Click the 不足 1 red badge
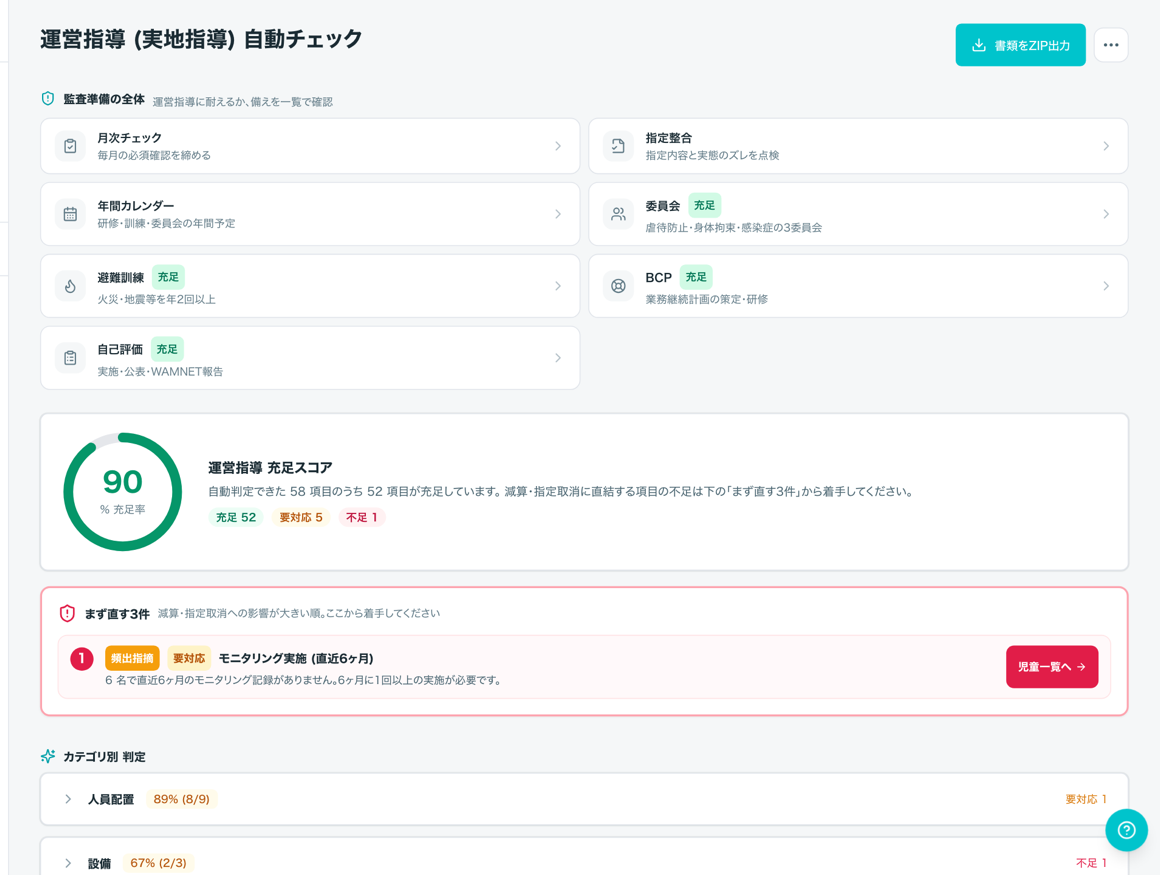The image size is (1160, 875). tap(362, 517)
